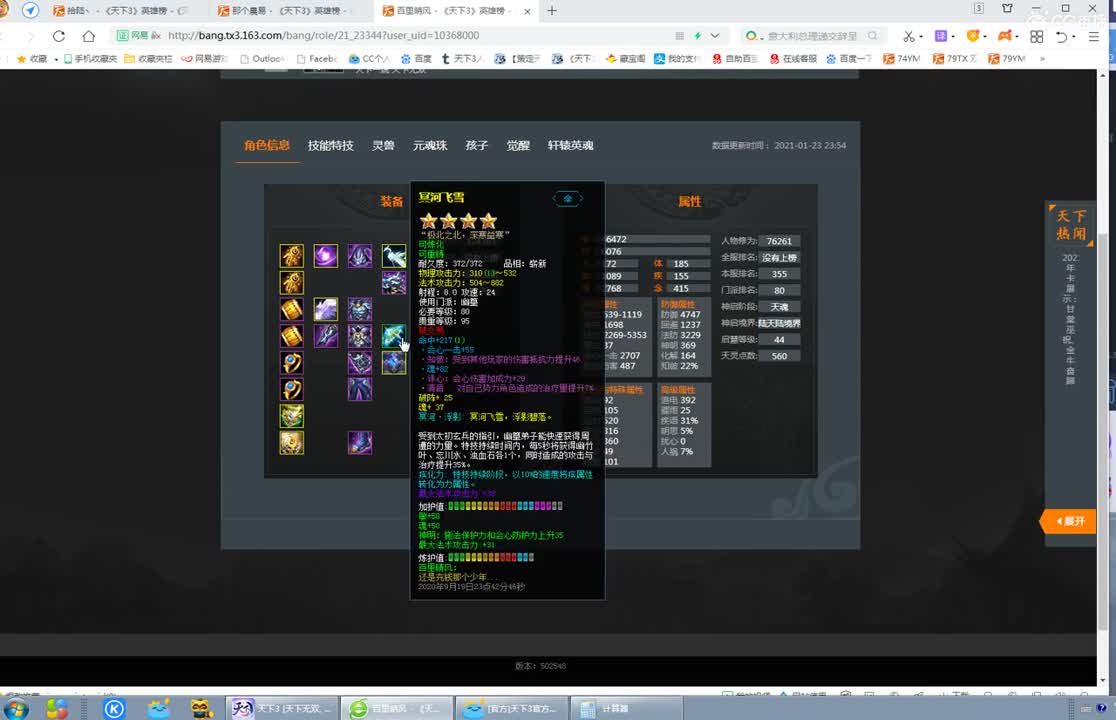This screenshot has width=1116, height=720.
Task: Collapse the 冥河飞雪 tooltip arrow button
Action: click(568, 198)
